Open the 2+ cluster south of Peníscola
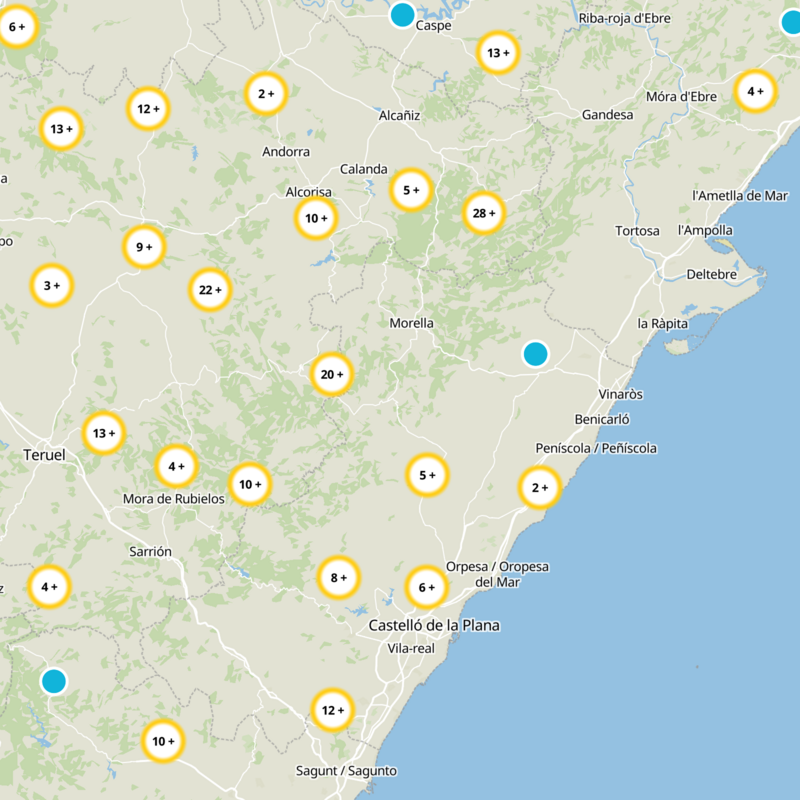 click(x=540, y=488)
